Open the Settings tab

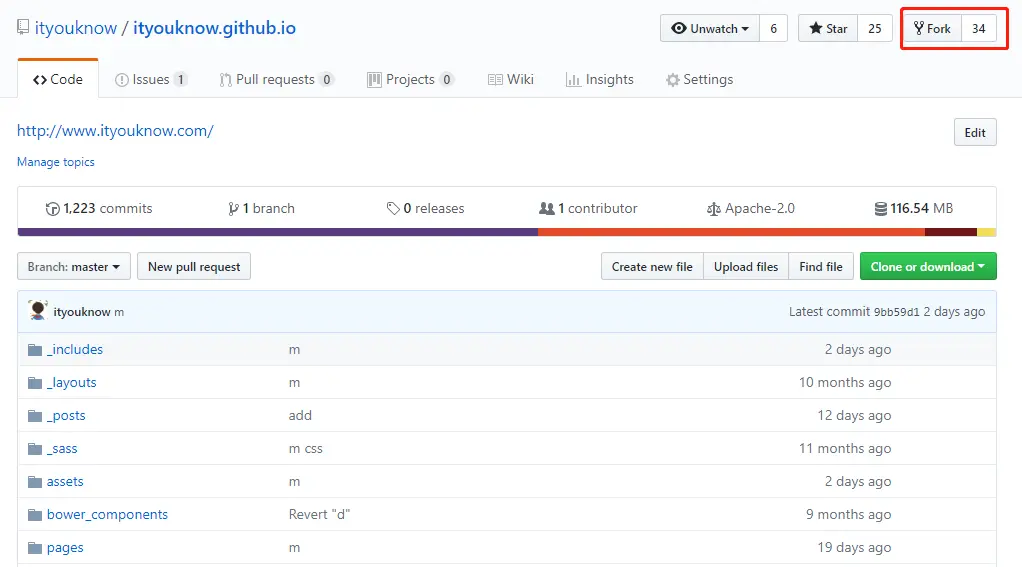pos(699,80)
